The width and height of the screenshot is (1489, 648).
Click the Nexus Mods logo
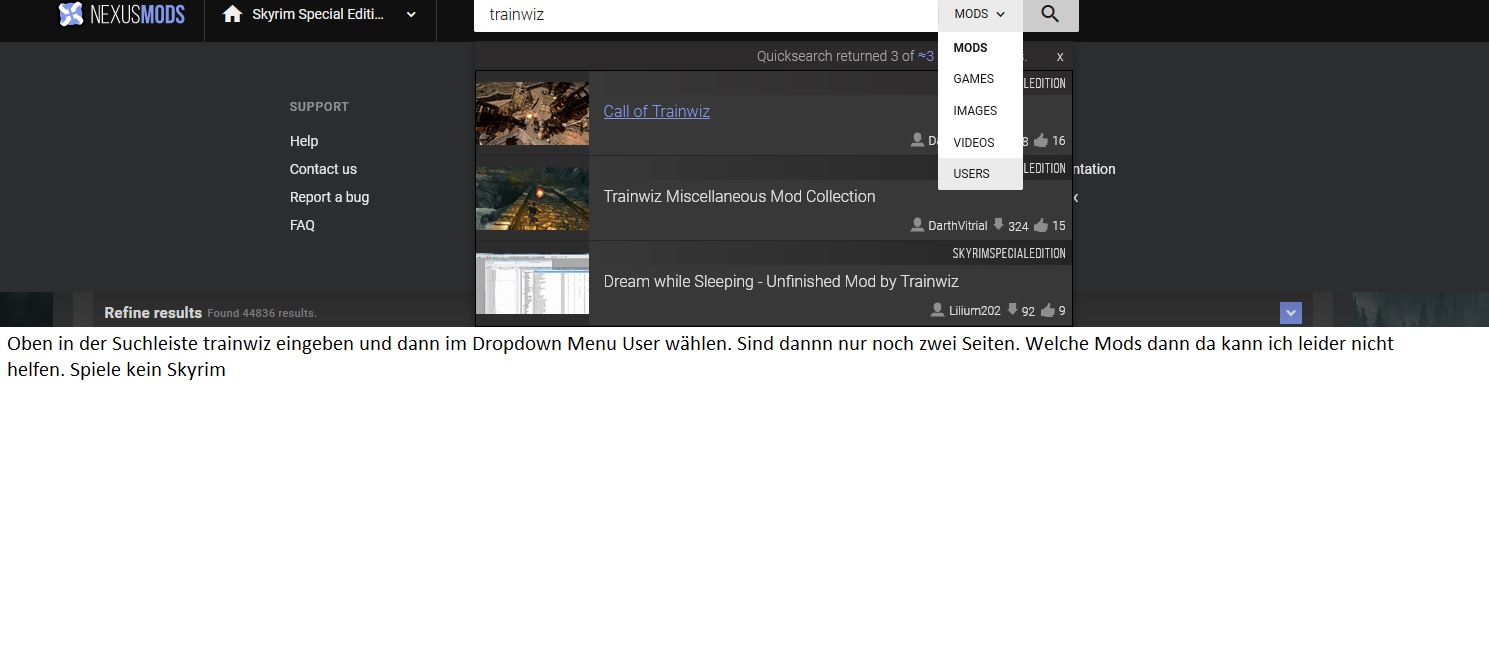pyautogui.click(x=121, y=14)
